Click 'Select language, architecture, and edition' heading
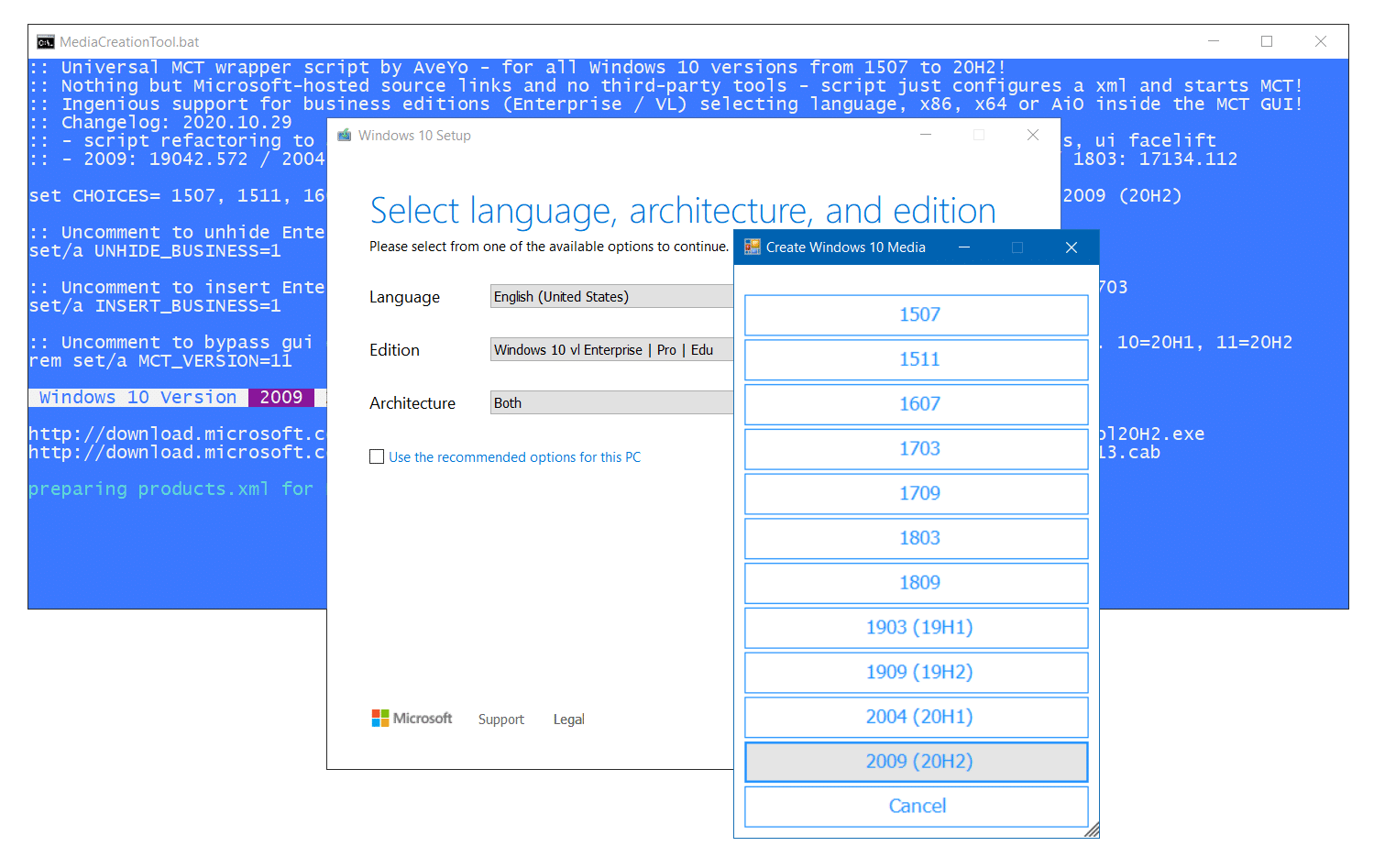 tap(683, 211)
